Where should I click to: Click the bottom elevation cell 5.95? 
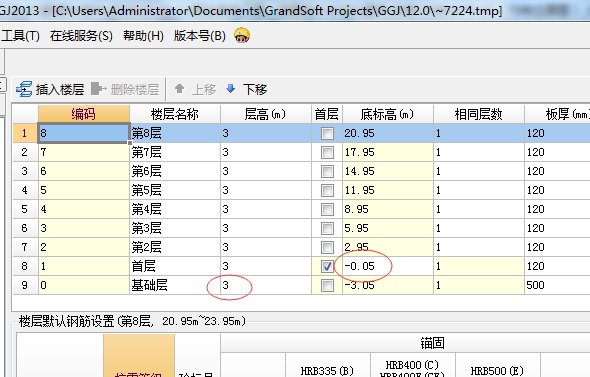(x=388, y=228)
